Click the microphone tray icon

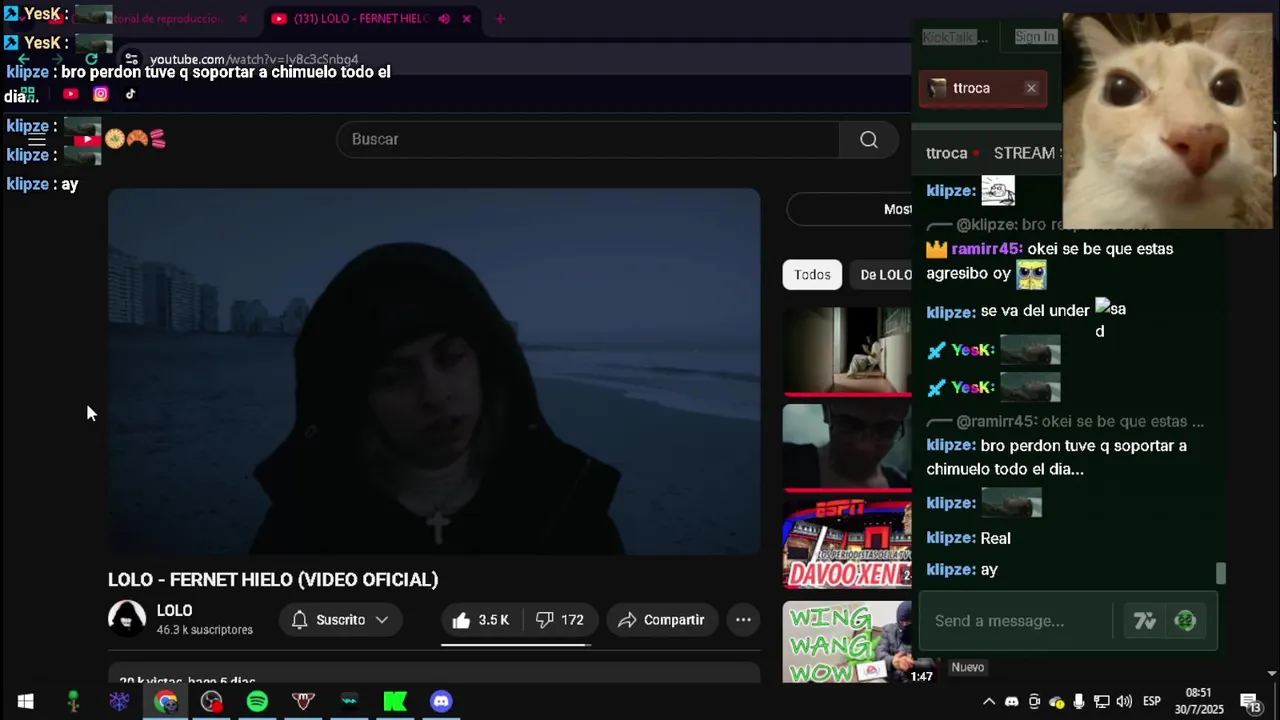point(1079,702)
